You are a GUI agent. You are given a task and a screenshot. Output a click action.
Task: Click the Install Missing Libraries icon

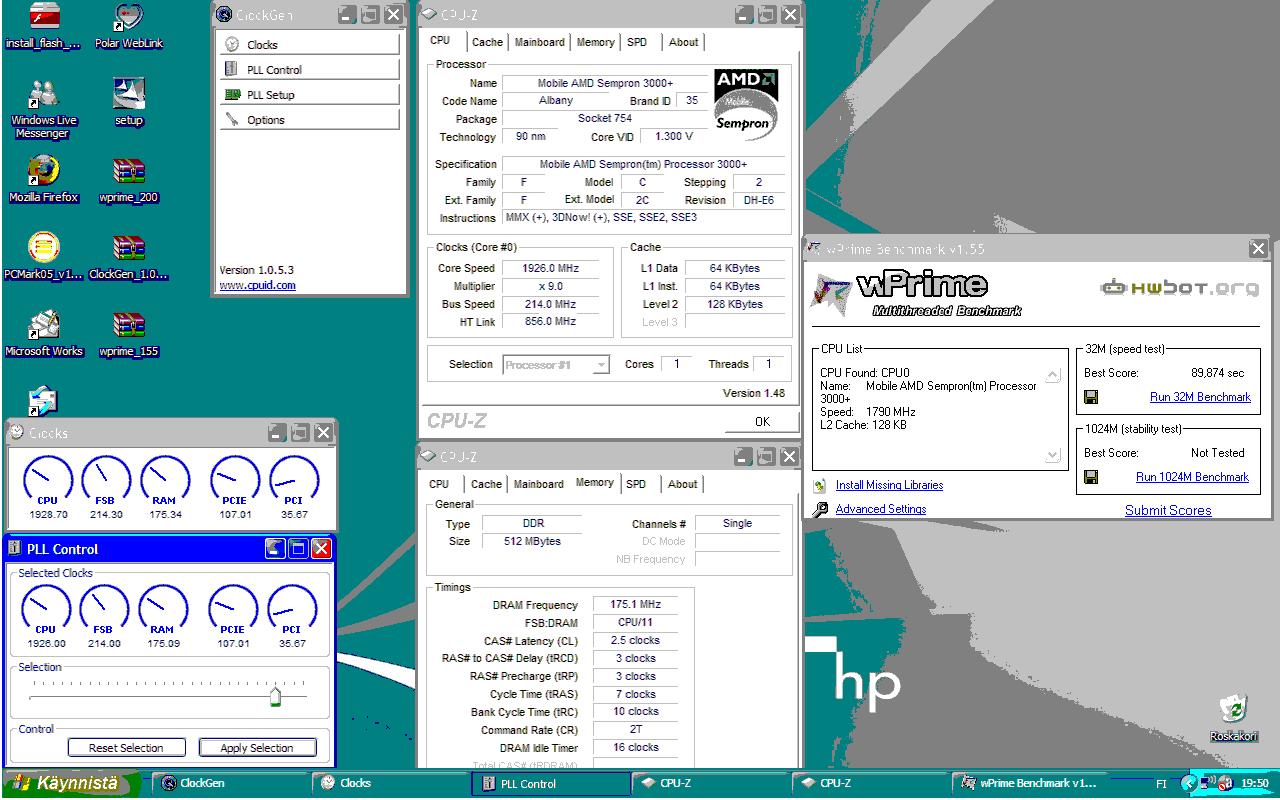coord(820,485)
